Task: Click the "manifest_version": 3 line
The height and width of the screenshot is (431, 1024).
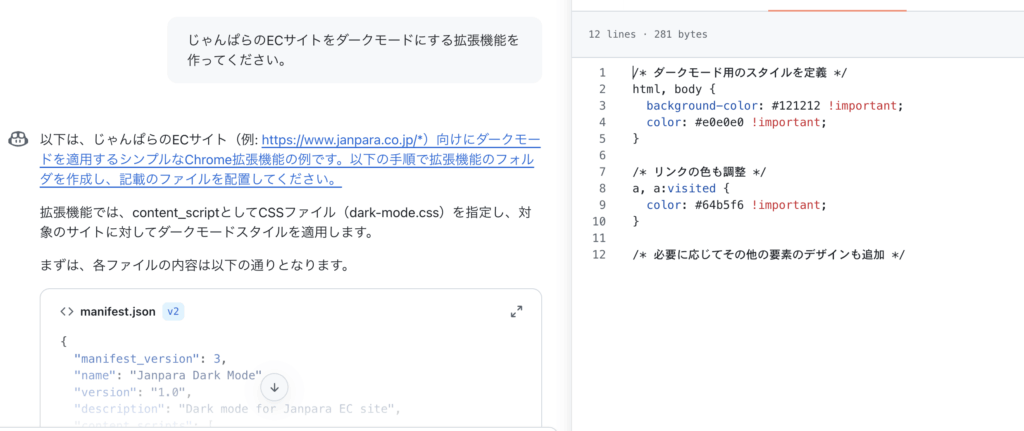Action: coord(151,358)
